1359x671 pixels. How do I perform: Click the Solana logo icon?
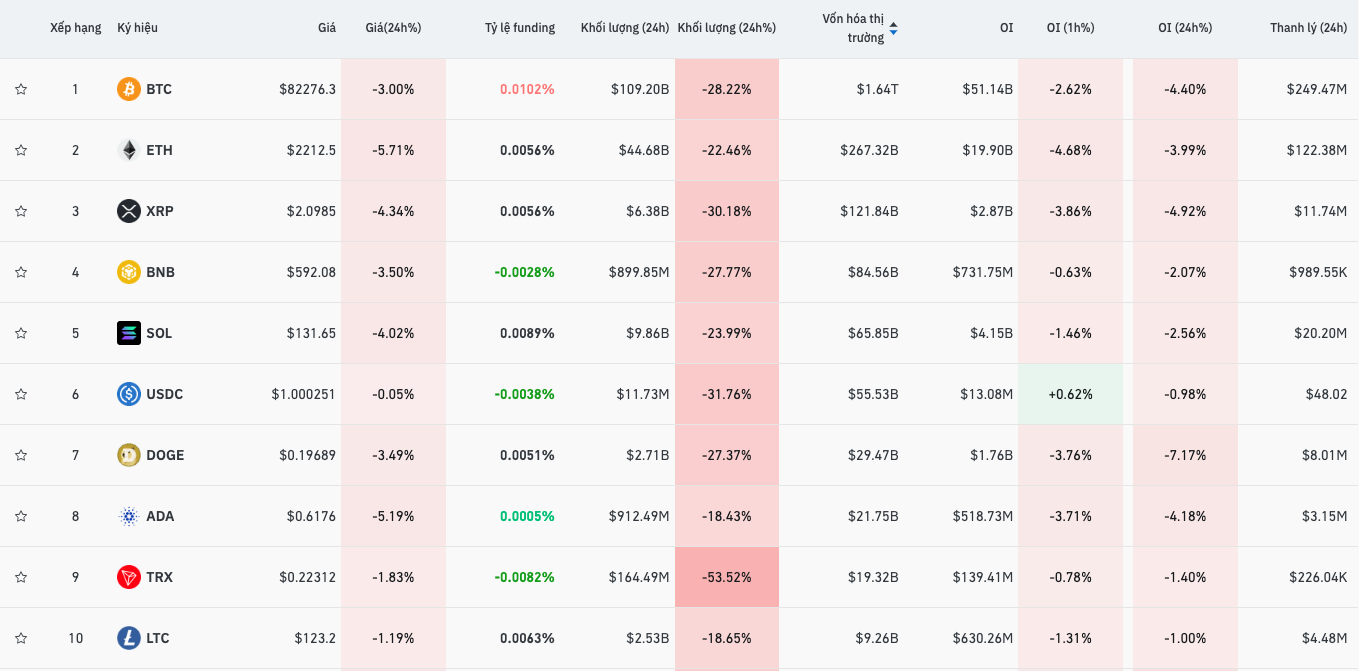[129, 333]
